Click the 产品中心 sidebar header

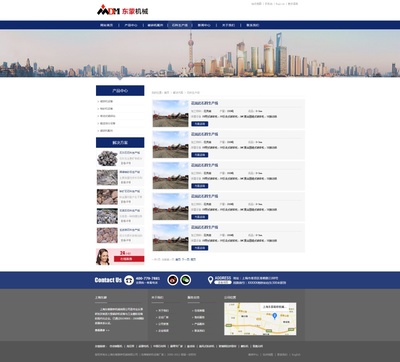tap(120, 91)
